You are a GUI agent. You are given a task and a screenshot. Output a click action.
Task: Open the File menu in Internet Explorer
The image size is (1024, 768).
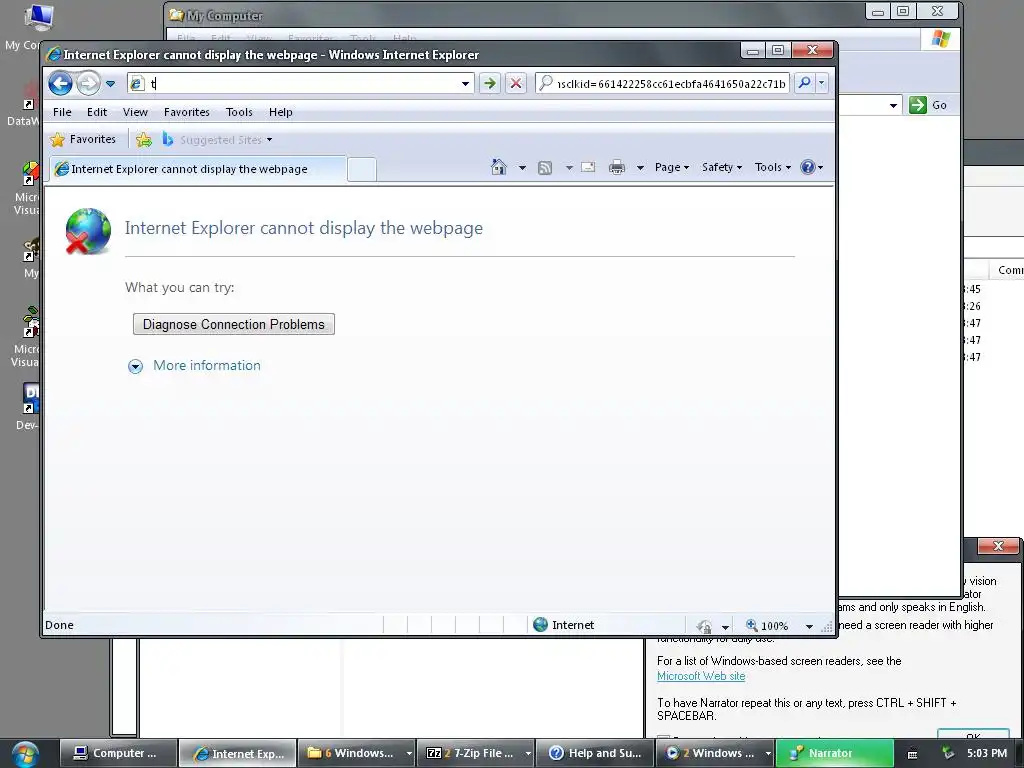[62, 112]
